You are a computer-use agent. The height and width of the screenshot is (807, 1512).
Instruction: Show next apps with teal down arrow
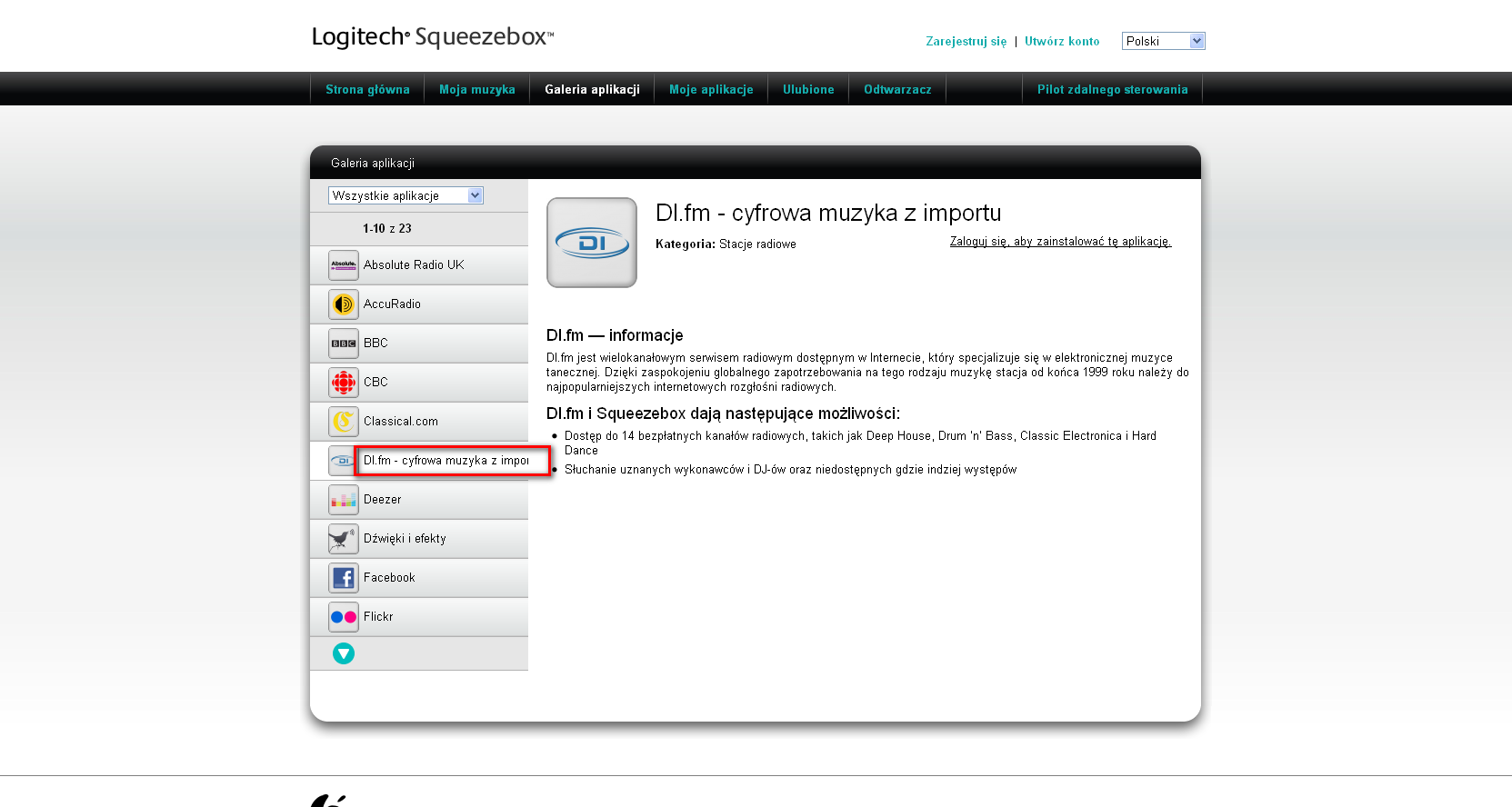344,653
